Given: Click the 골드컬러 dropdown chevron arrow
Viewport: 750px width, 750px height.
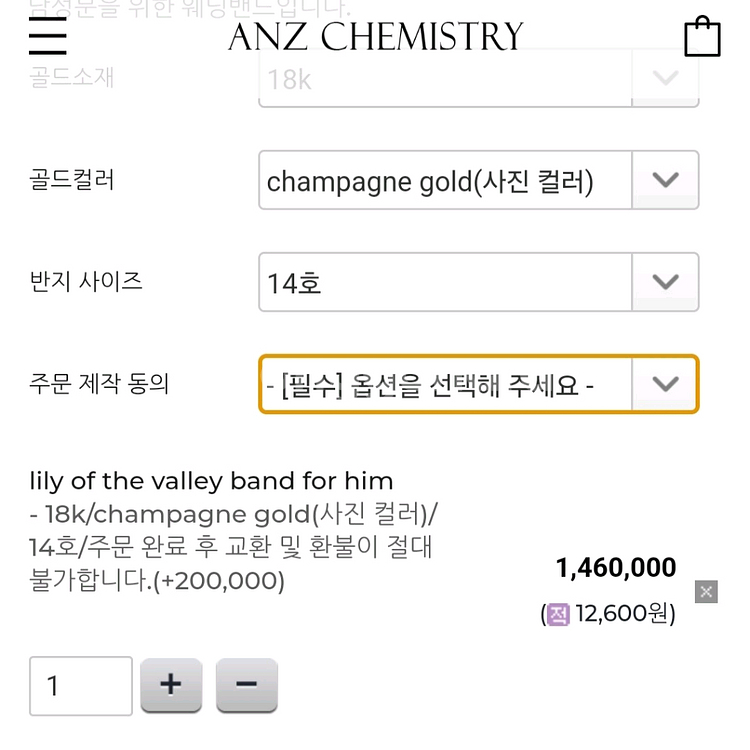Looking at the screenshot, I should [665, 180].
